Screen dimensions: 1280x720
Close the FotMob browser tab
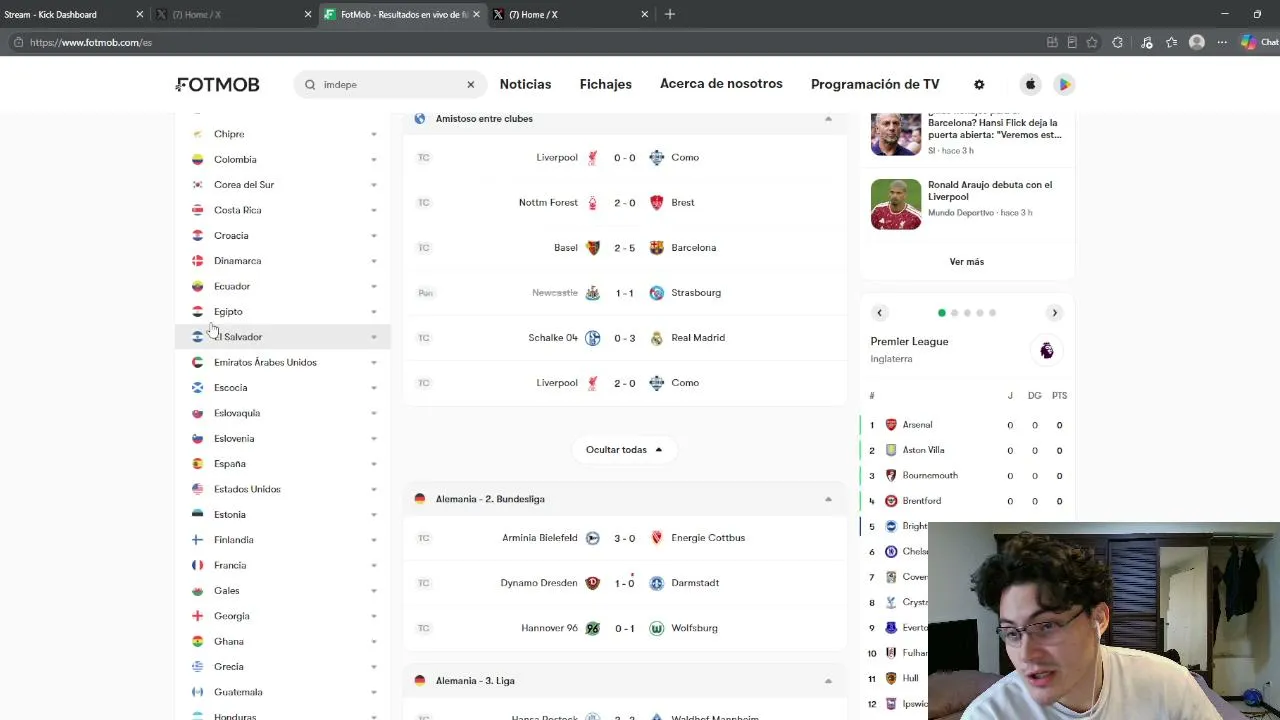pos(476,14)
